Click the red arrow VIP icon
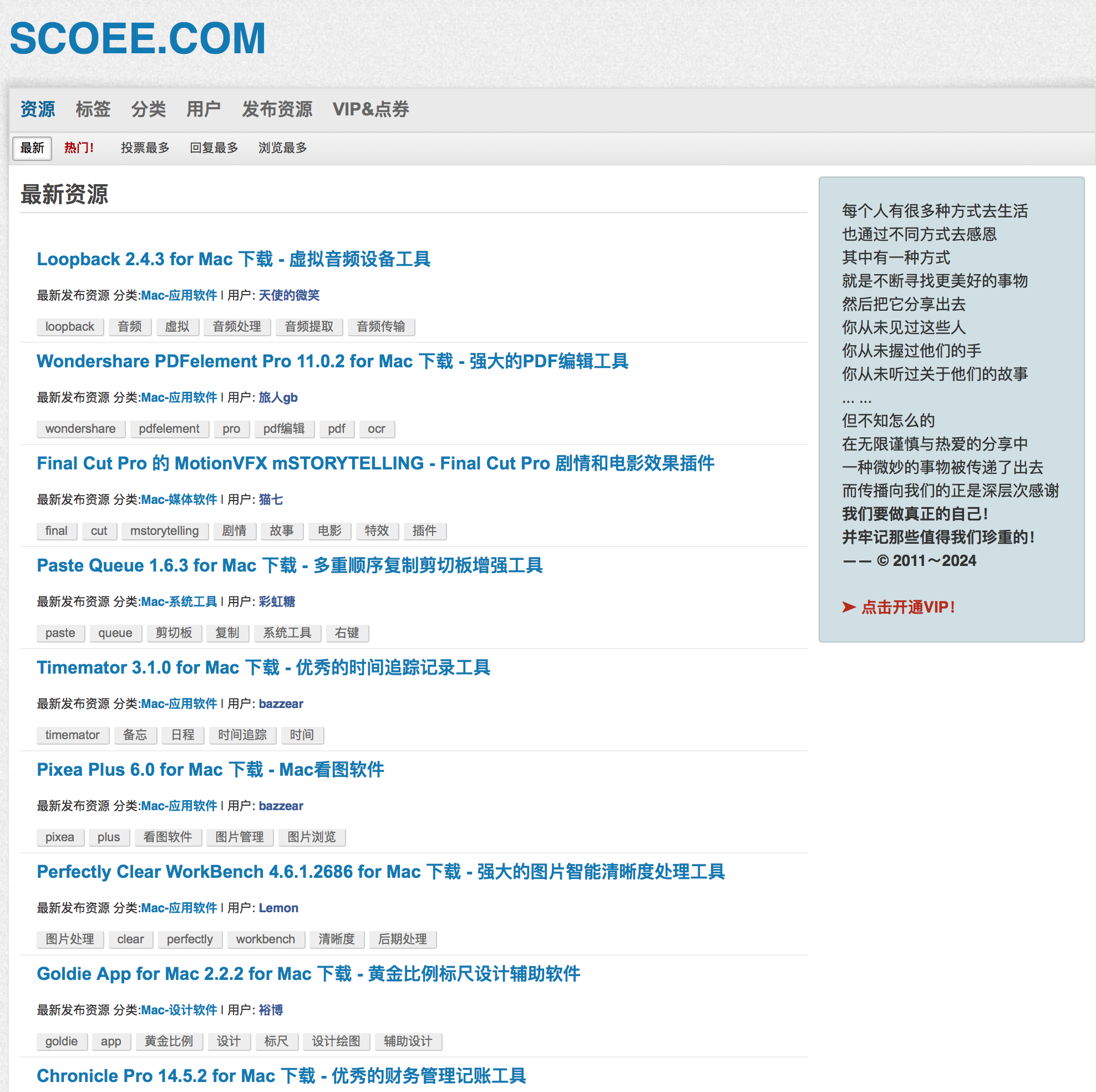Screen dimensions: 1096x1092 point(849,607)
